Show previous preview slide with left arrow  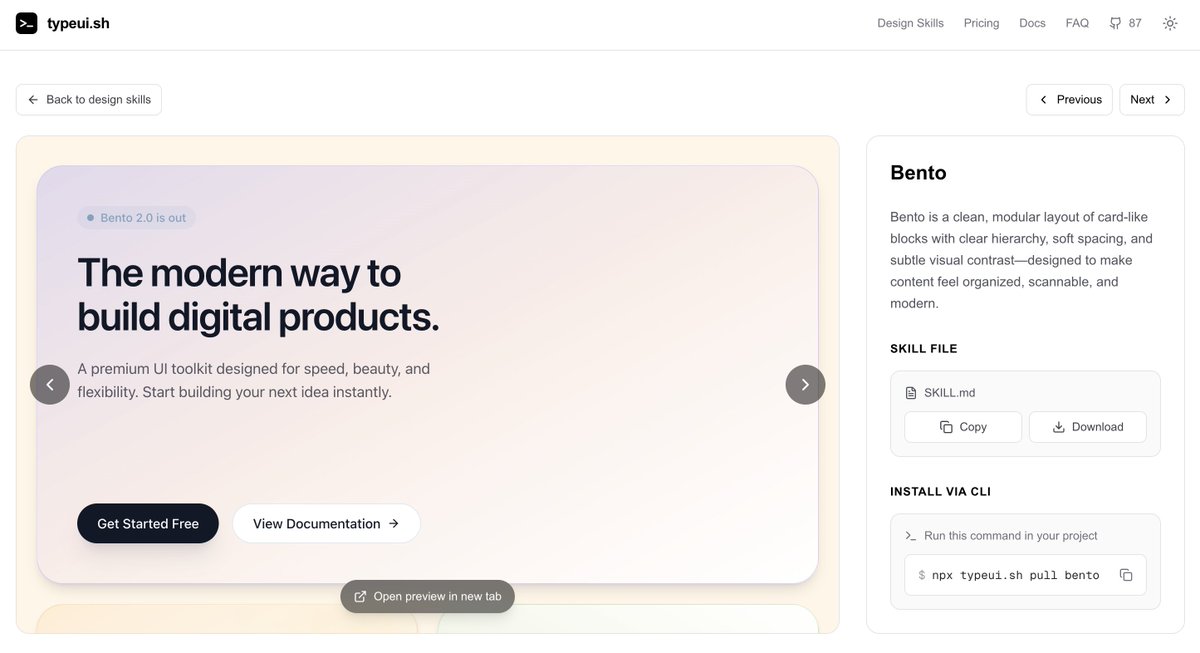(x=50, y=385)
